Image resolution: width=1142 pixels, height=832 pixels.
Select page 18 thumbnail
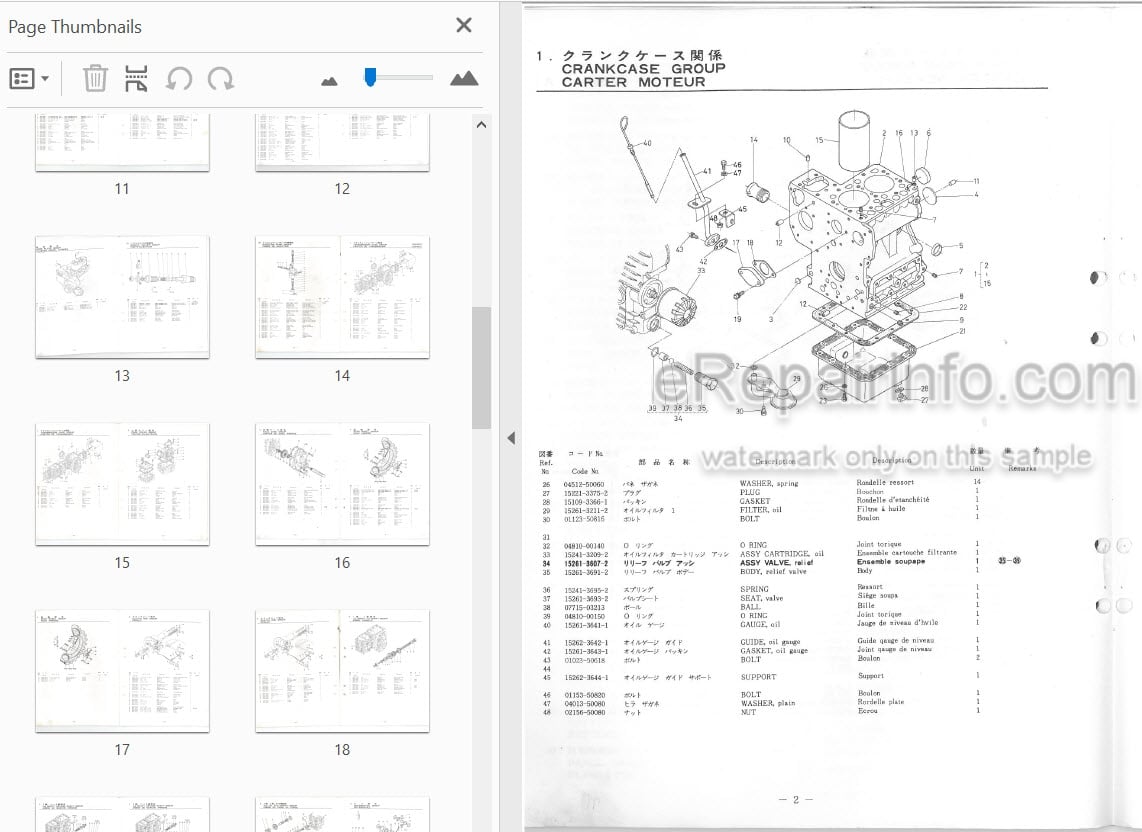(342, 671)
